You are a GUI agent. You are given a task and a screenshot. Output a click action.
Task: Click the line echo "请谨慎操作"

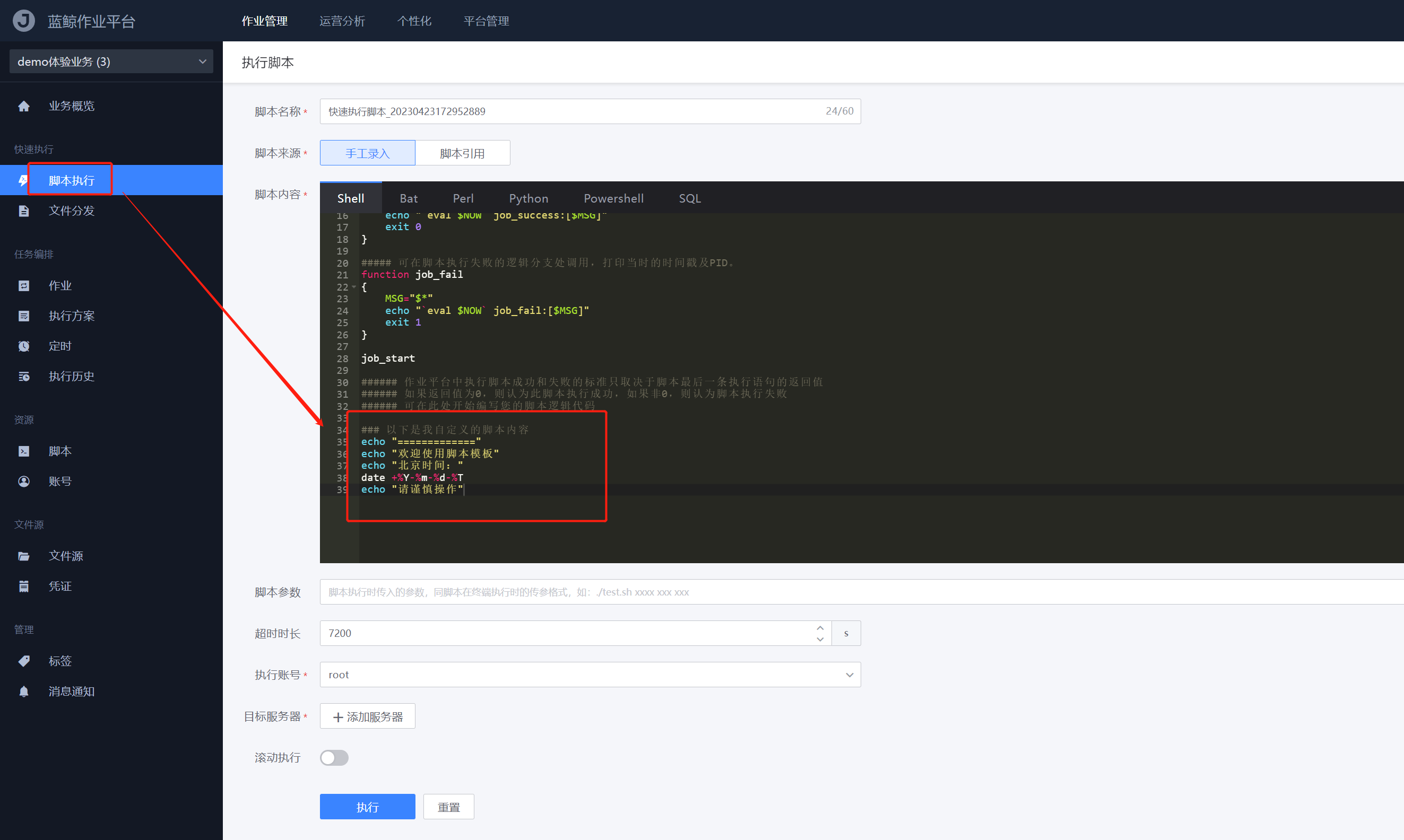[x=412, y=489]
